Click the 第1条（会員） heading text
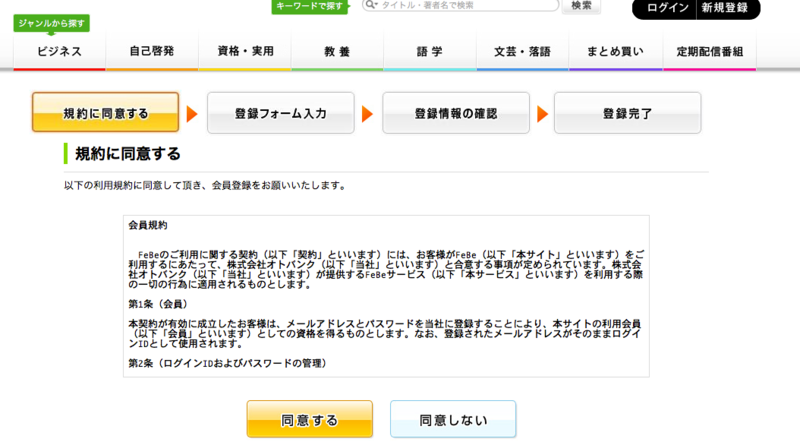The height and width of the screenshot is (442, 800). point(158,304)
